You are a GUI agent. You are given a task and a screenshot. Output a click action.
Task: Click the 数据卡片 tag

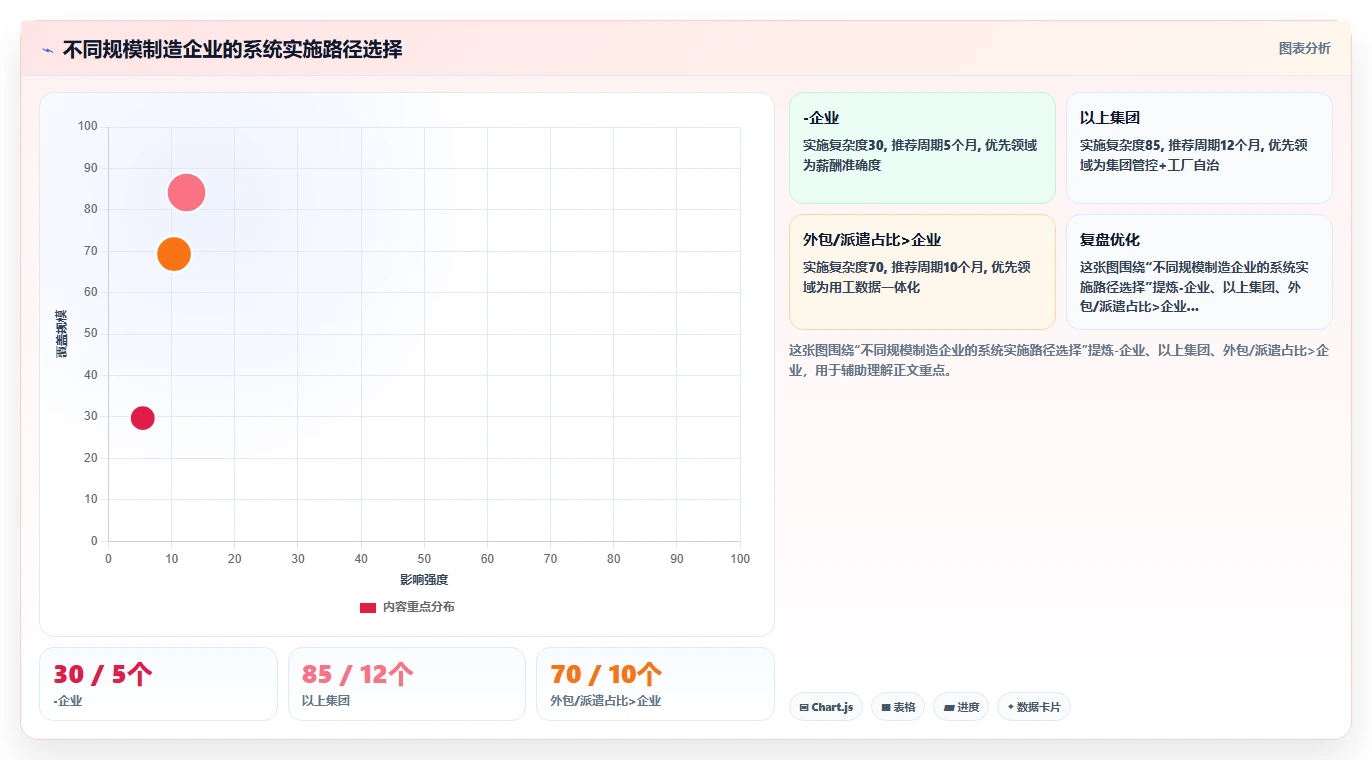click(1034, 707)
